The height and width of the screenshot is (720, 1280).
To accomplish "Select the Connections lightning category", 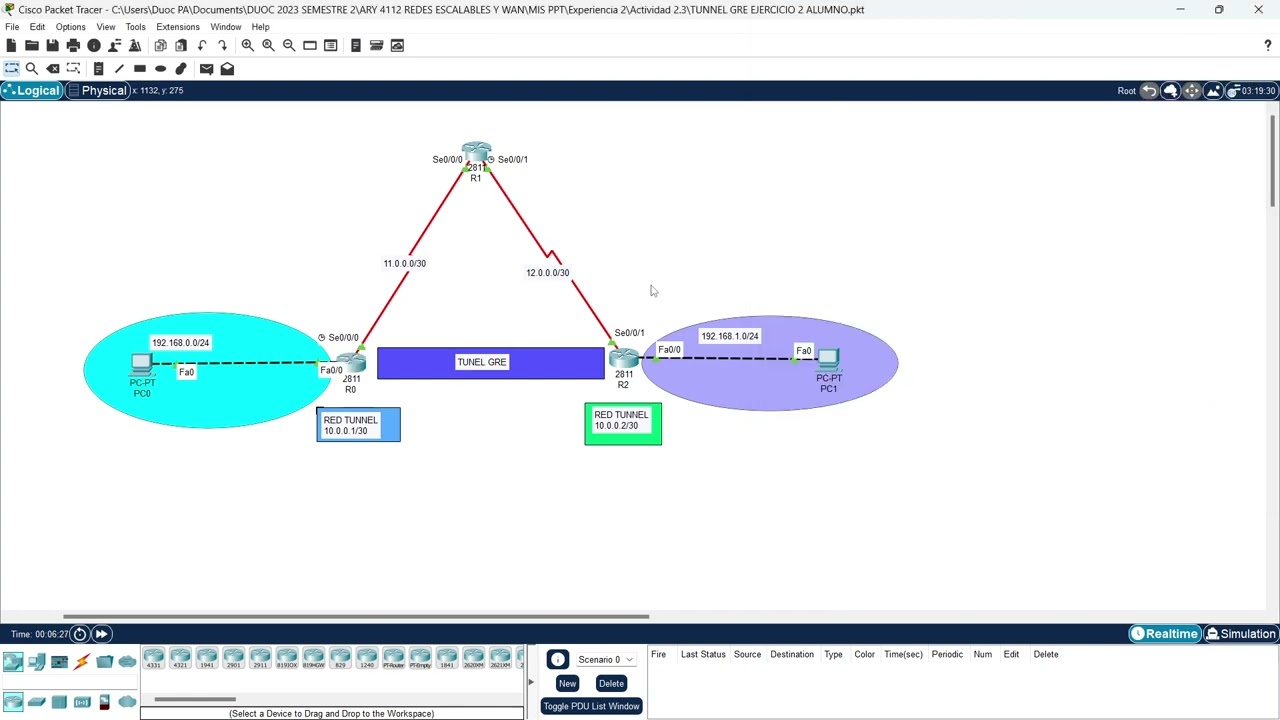I will 82,662.
